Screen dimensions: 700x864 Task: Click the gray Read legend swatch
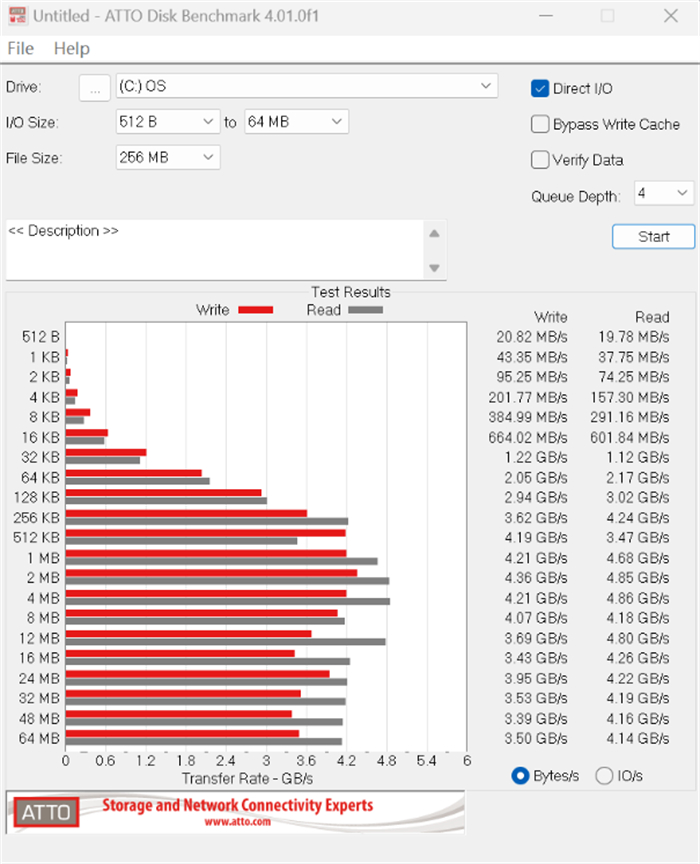(365, 310)
